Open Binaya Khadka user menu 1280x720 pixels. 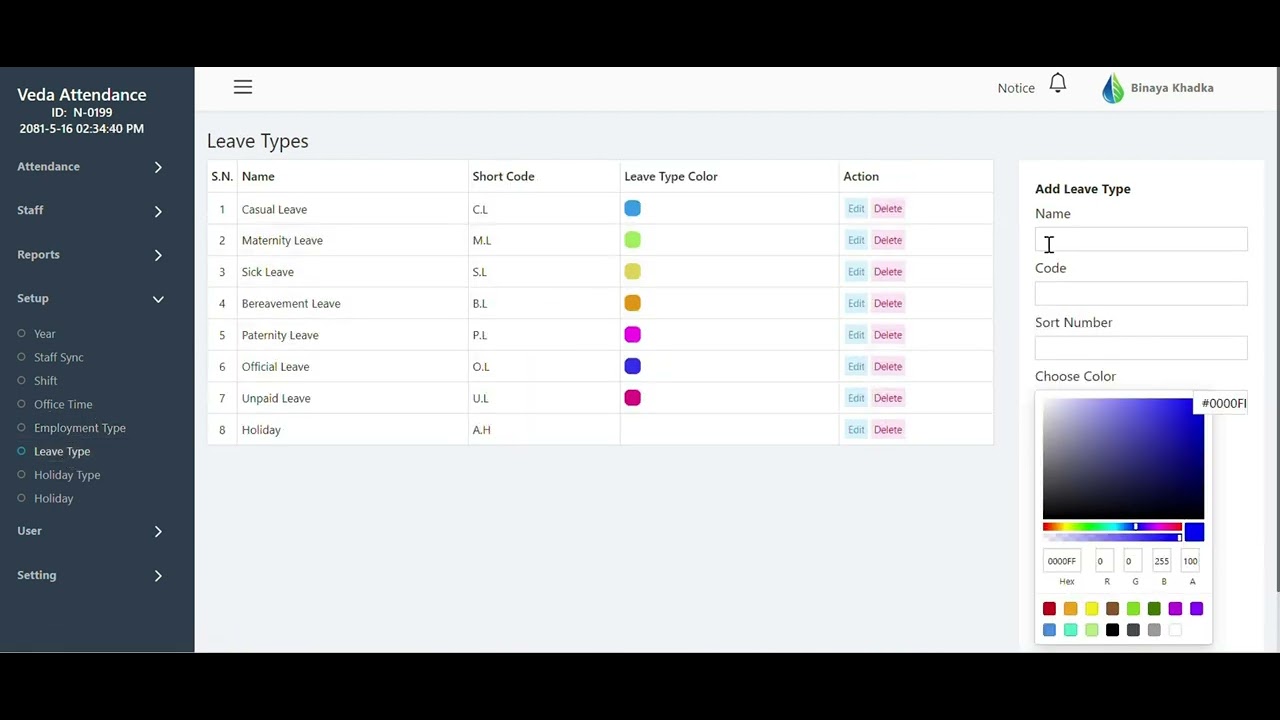(1172, 88)
